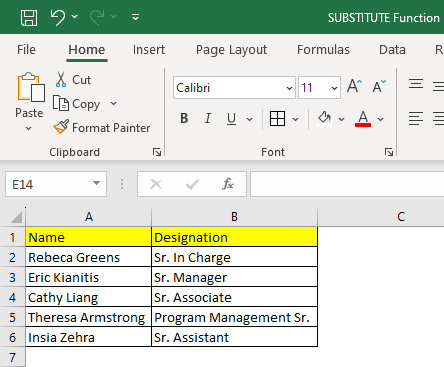The width and height of the screenshot is (444, 367).
Task: Click the Copy button
Action: tap(77, 104)
